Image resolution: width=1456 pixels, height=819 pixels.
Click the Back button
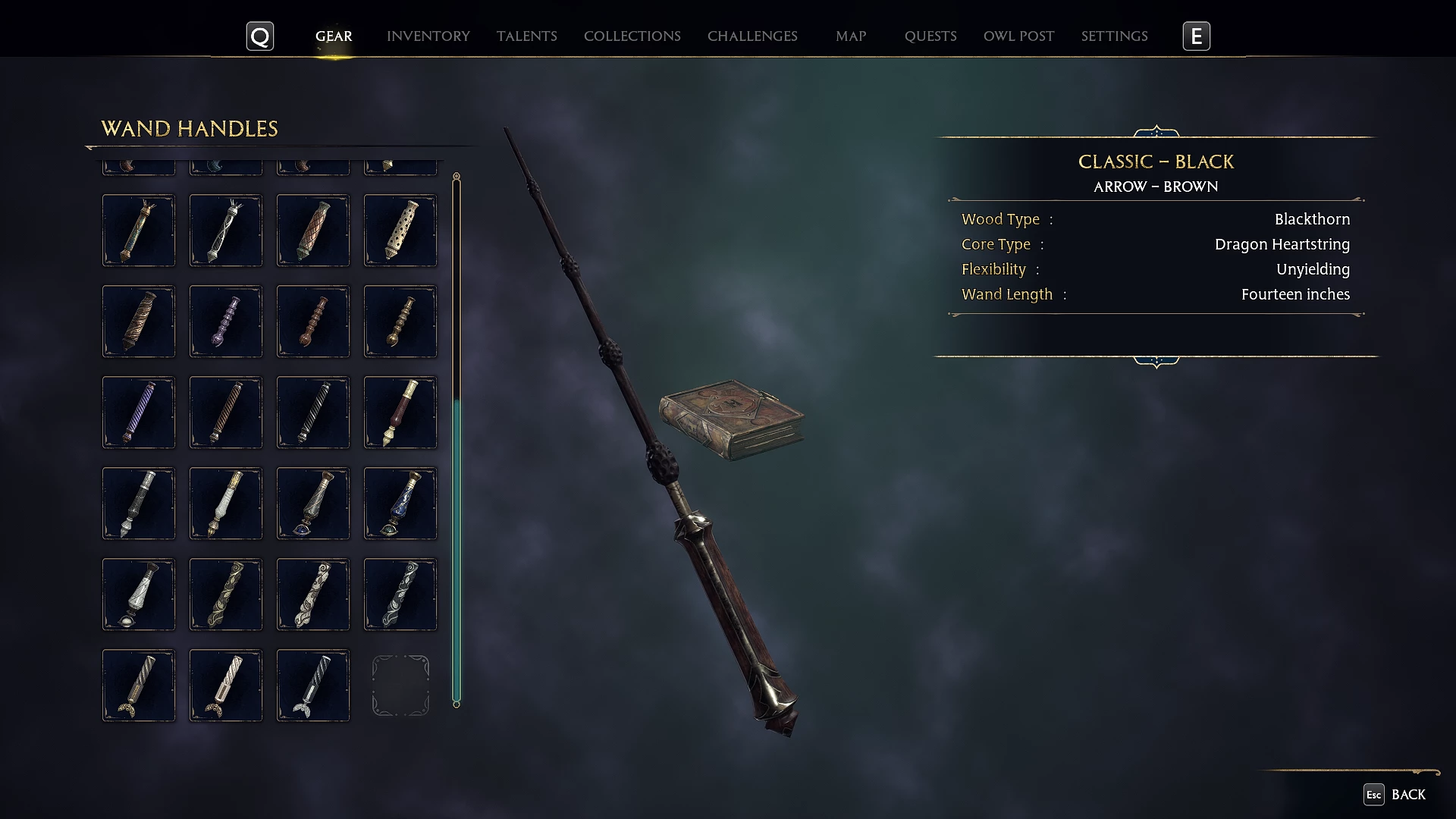pyautogui.click(x=1395, y=794)
